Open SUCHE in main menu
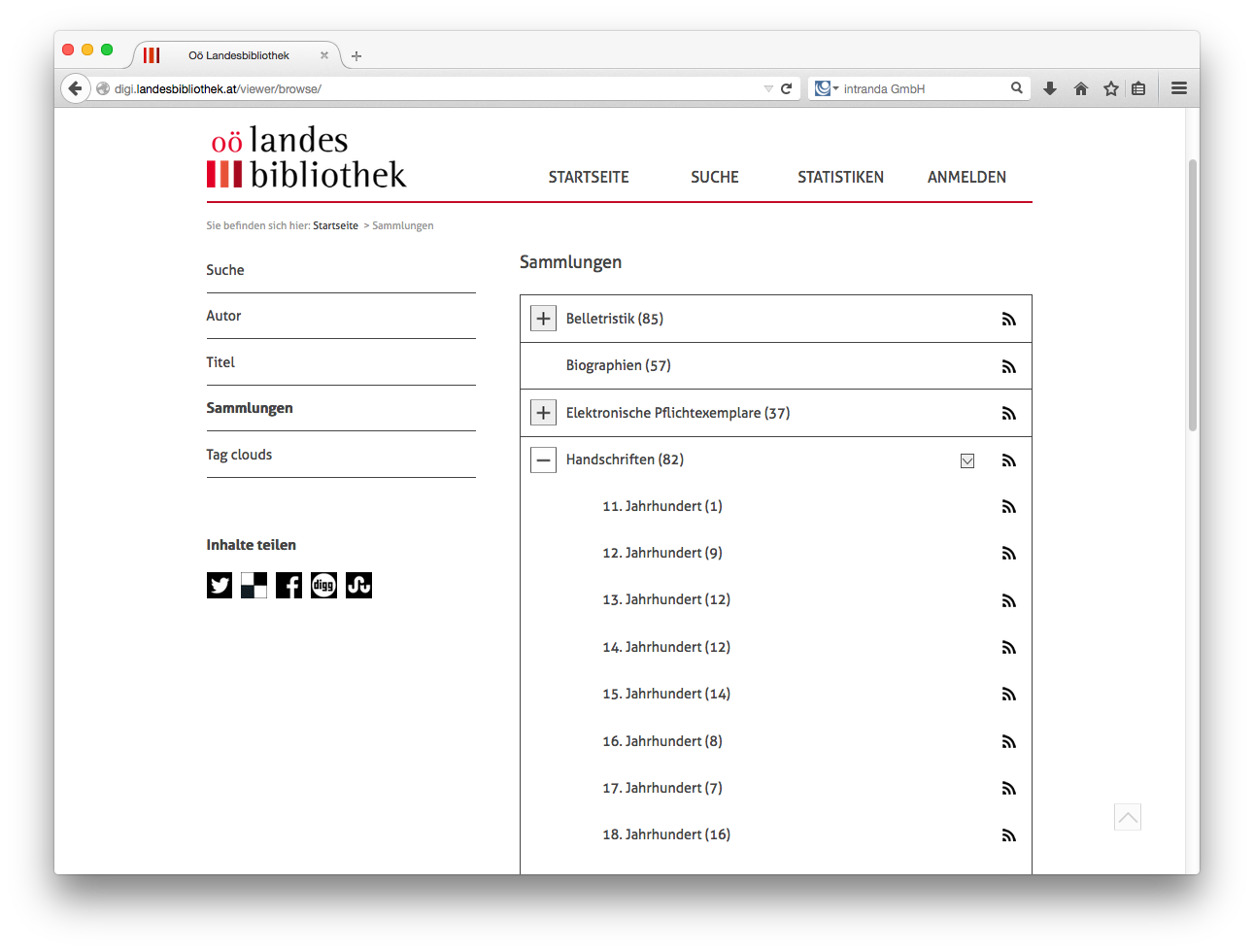The image size is (1254, 952). click(x=715, y=177)
